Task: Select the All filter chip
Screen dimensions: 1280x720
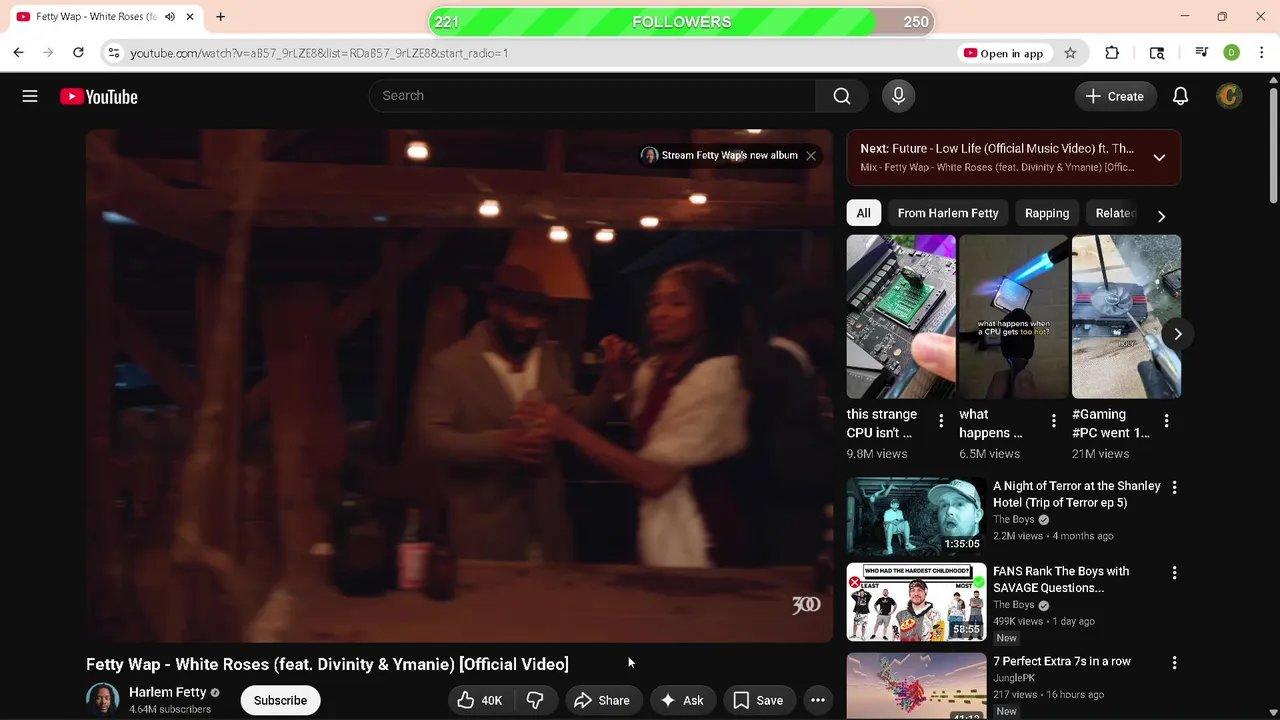Action: point(863,213)
